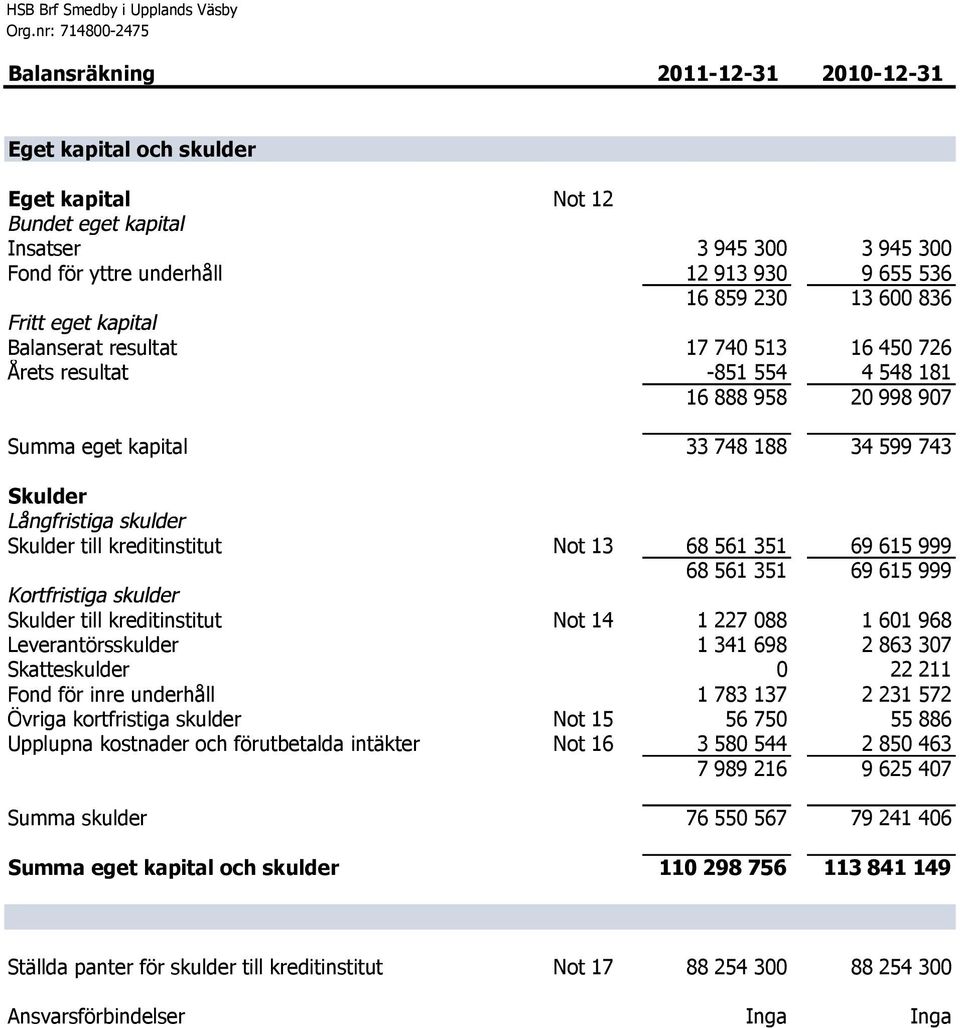Click the Långfristiga skulder subheading

[96, 521]
